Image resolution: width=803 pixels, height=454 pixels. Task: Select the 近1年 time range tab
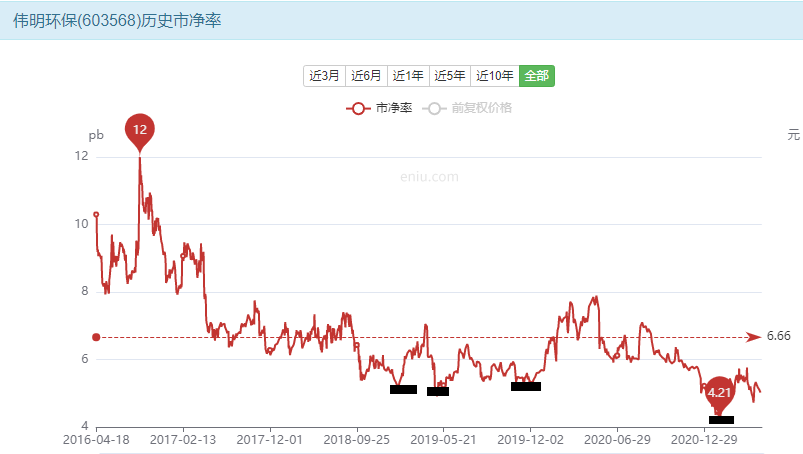pyautogui.click(x=408, y=76)
